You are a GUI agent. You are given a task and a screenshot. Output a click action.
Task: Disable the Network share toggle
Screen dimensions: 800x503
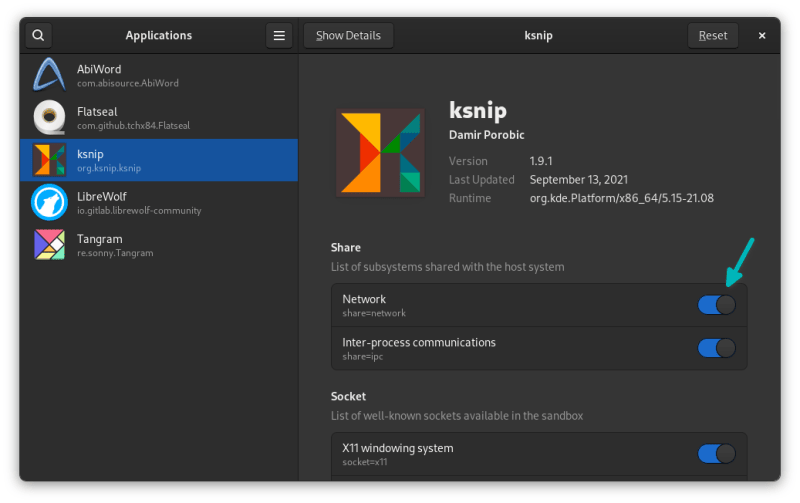[x=716, y=305]
